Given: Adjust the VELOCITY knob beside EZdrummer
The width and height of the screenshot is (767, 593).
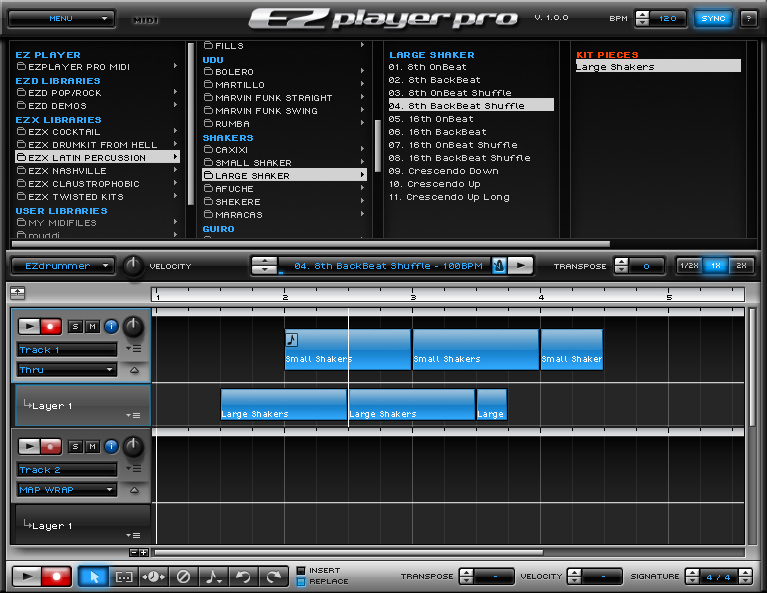Looking at the screenshot, I should [x=132, y=266].
